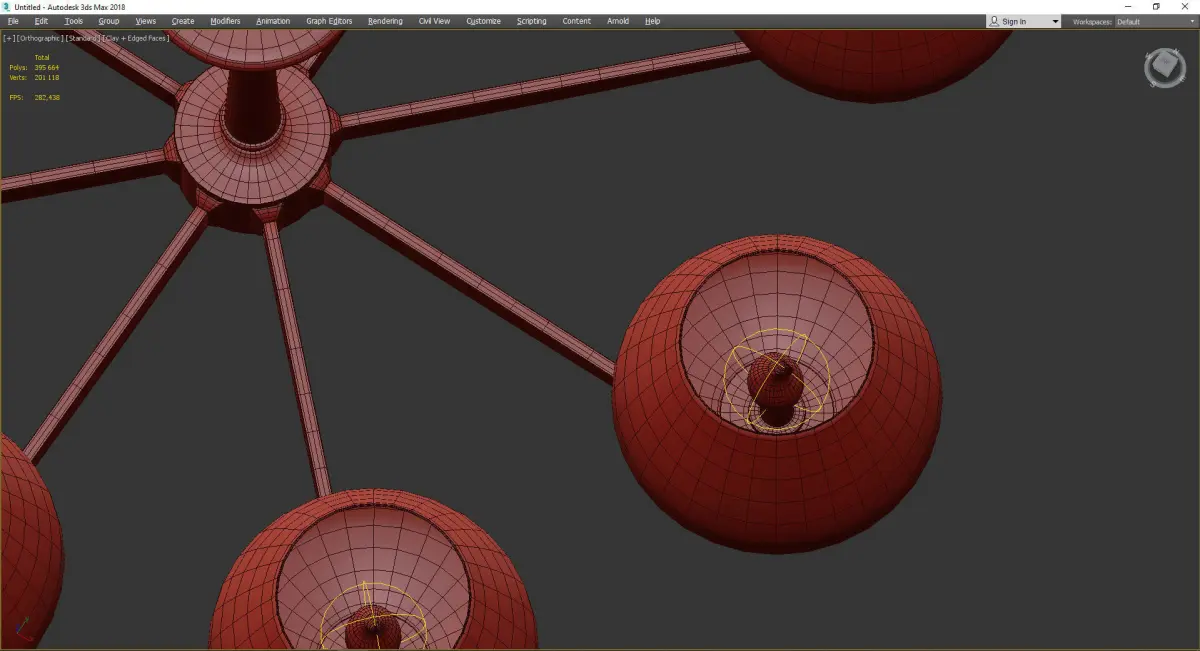Click the Orthographic viewport label
This screenshot has width=1200, height=651.
click(x=39, y=38)
